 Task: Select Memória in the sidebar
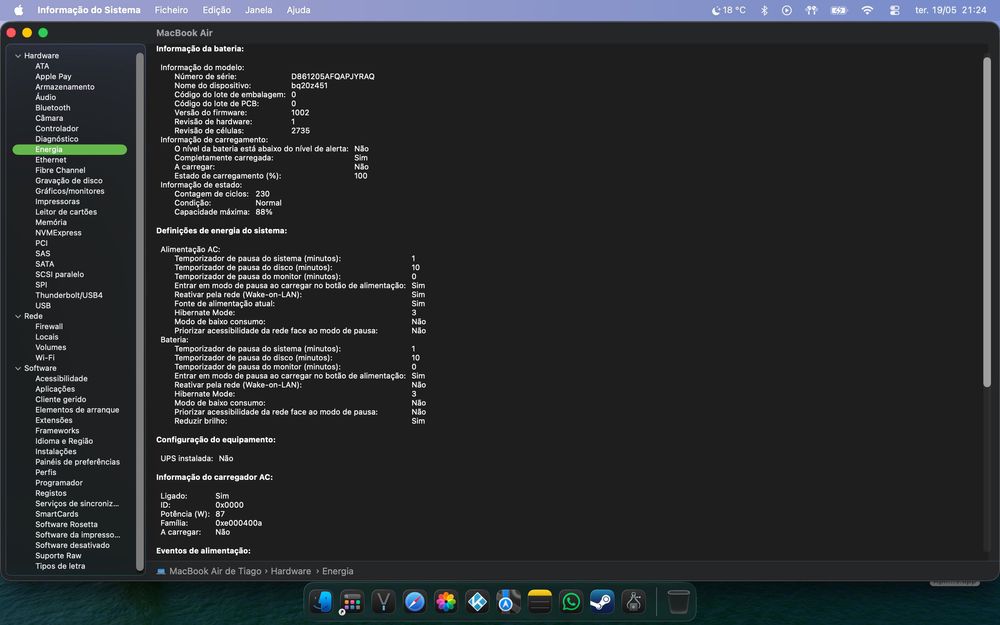point(50,223)
